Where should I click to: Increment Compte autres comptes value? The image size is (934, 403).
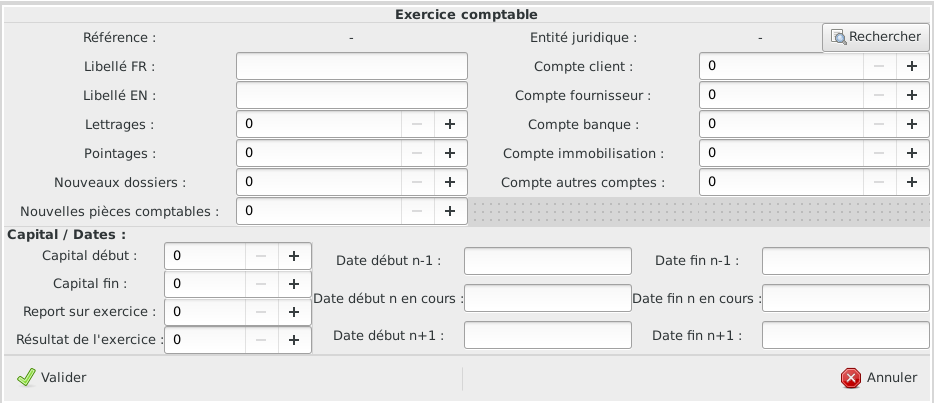912,182
